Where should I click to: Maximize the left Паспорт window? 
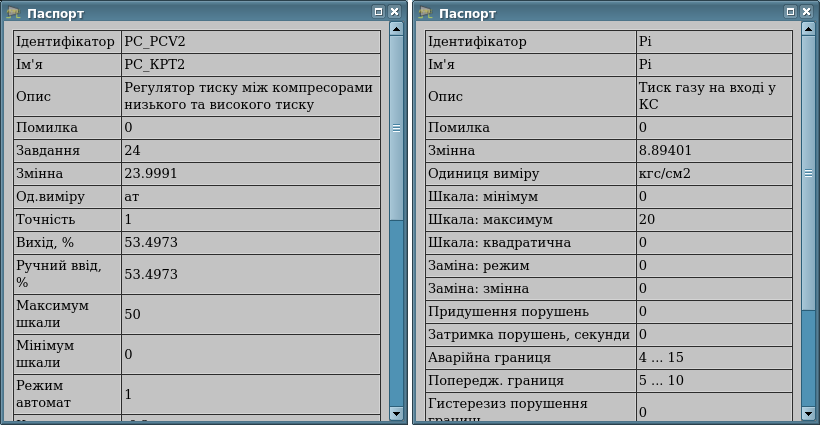tap(379, 12)
